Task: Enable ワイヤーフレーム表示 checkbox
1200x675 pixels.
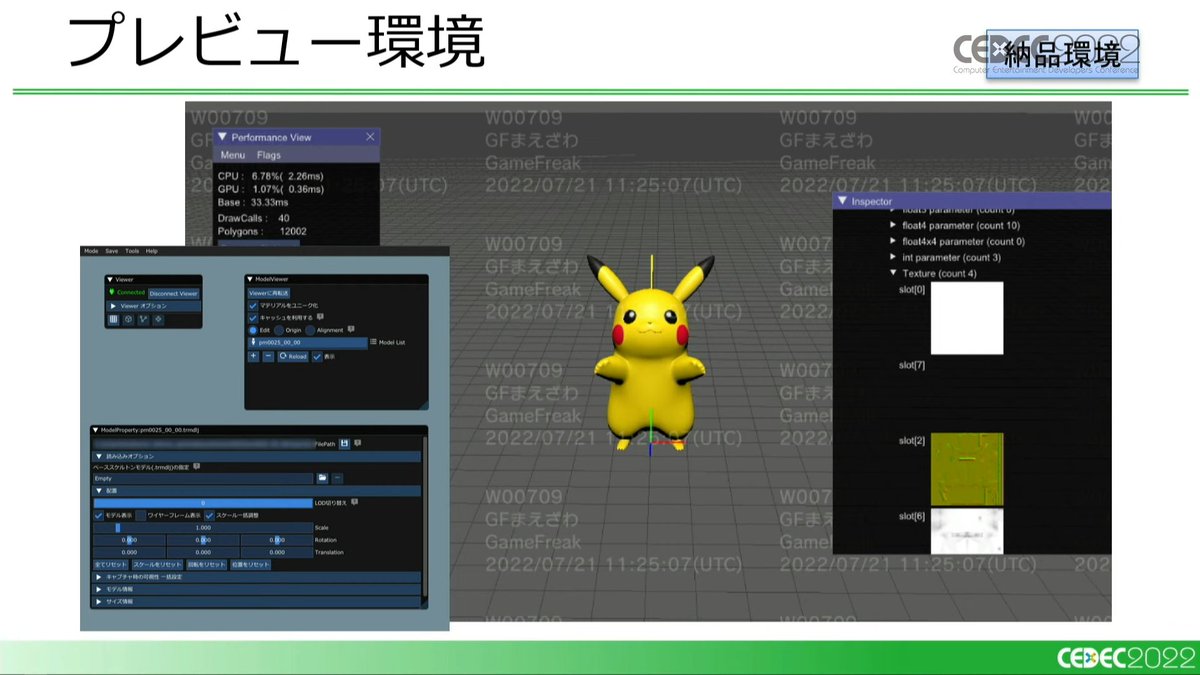Action: point(141,516)
